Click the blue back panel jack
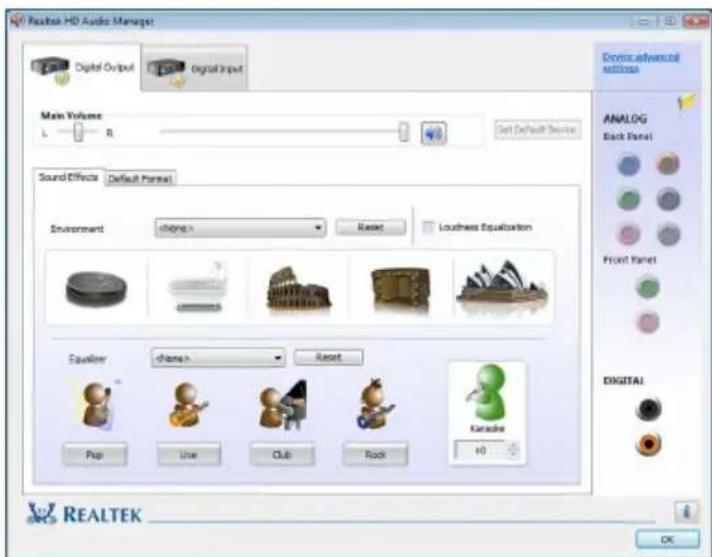This screenshot has width=712, height=557. click(x=629, y=164)
